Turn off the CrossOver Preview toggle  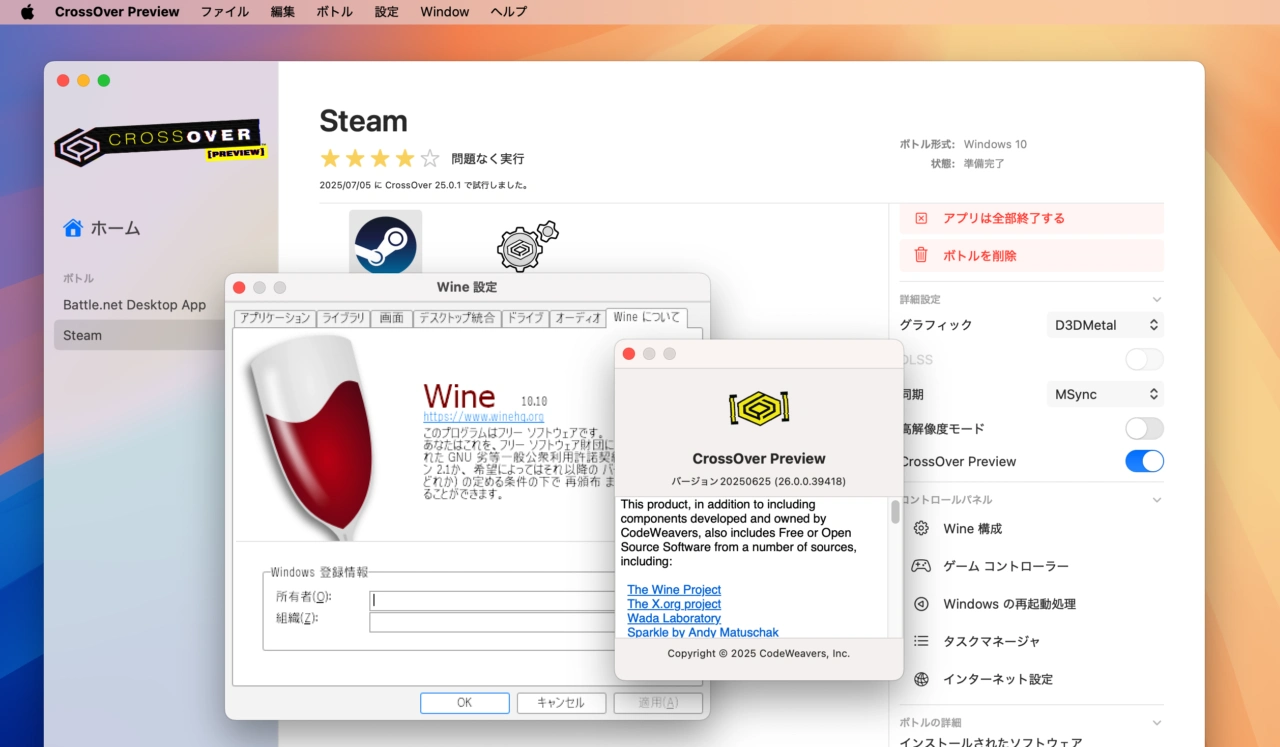click(x=1144, y=461)
